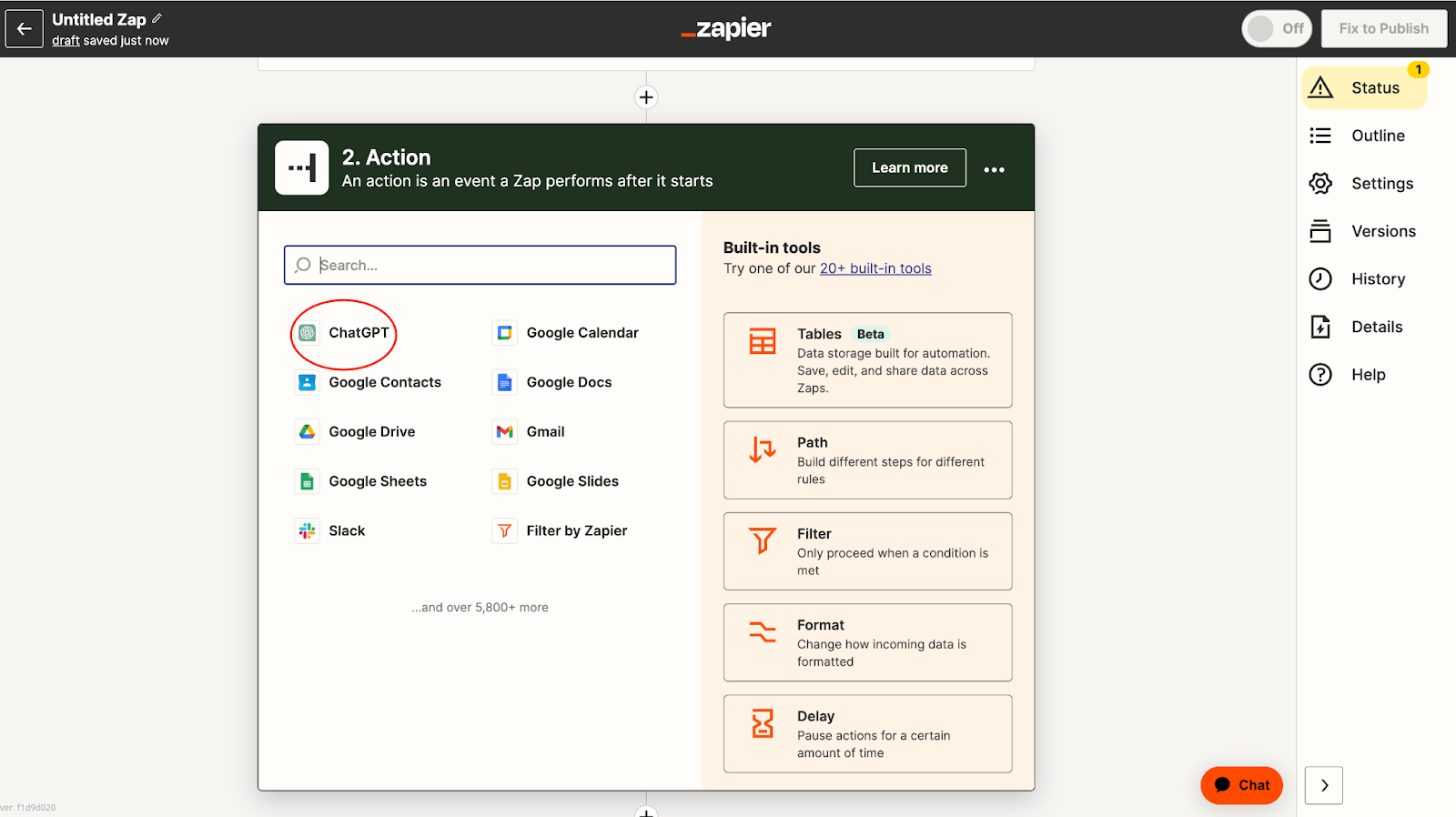1456x817 pixels.
Task: Click the back arrow button
Action: point(25,28)
